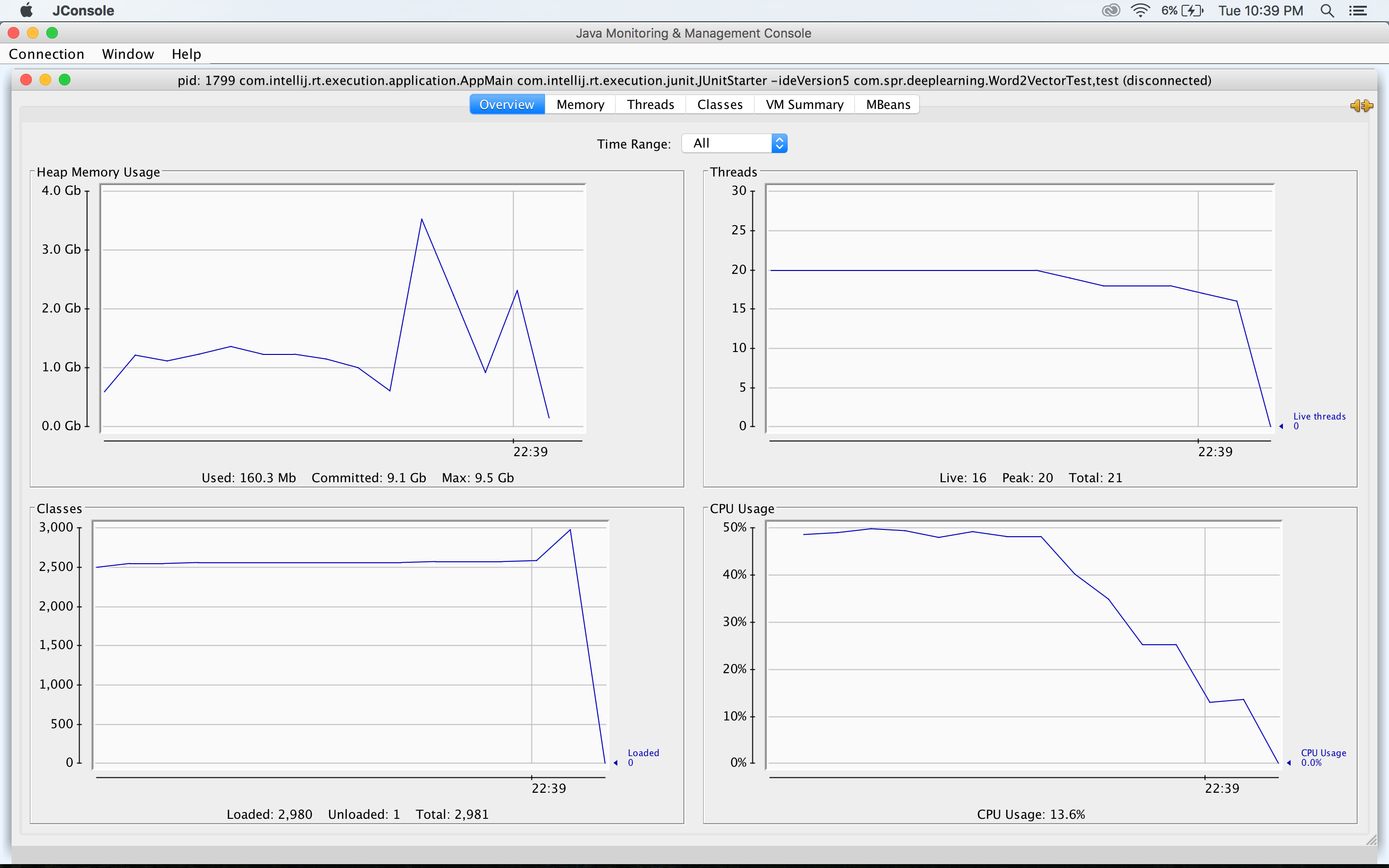Click the connection status plug icon

point(1362,106)
